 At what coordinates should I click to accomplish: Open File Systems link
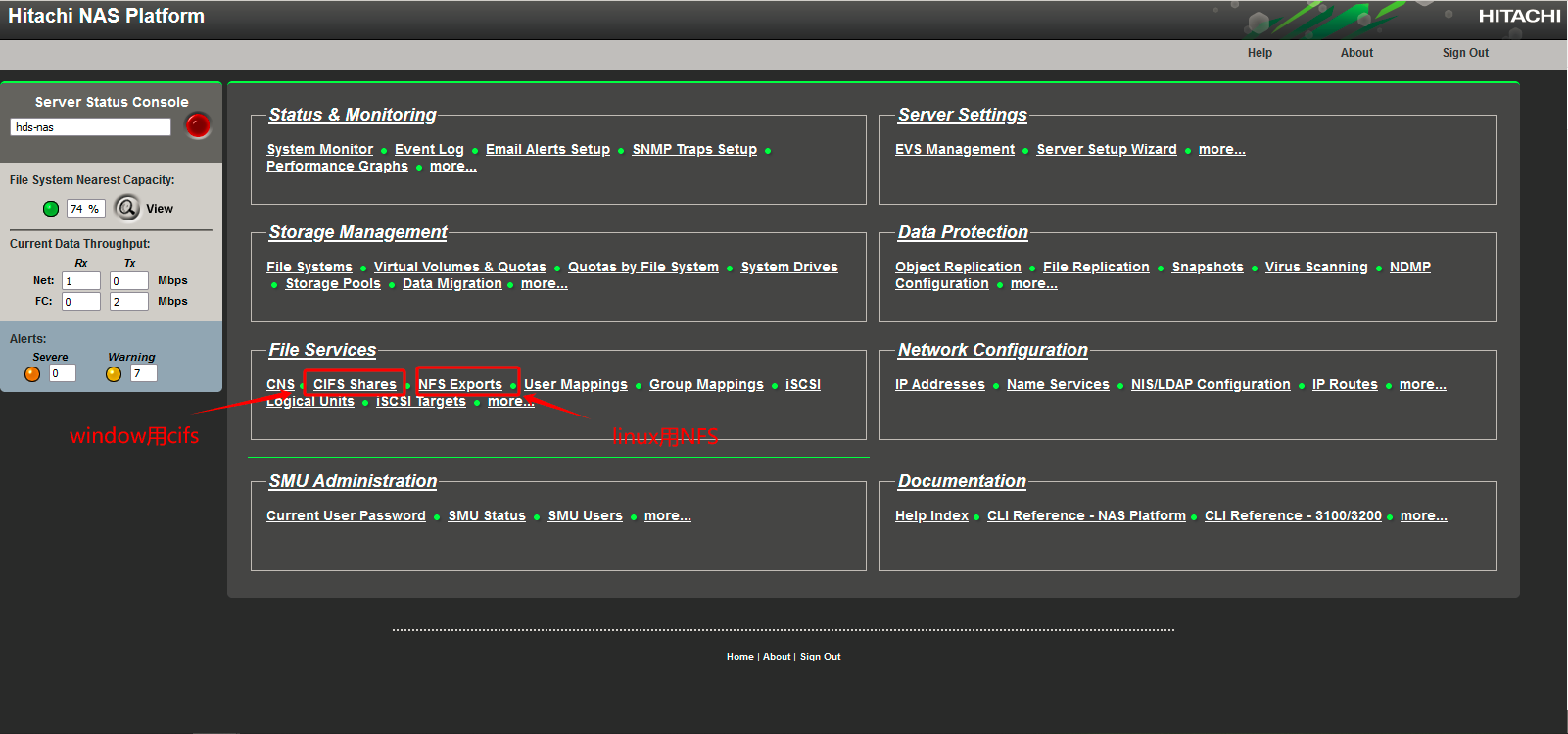(309, 267)
